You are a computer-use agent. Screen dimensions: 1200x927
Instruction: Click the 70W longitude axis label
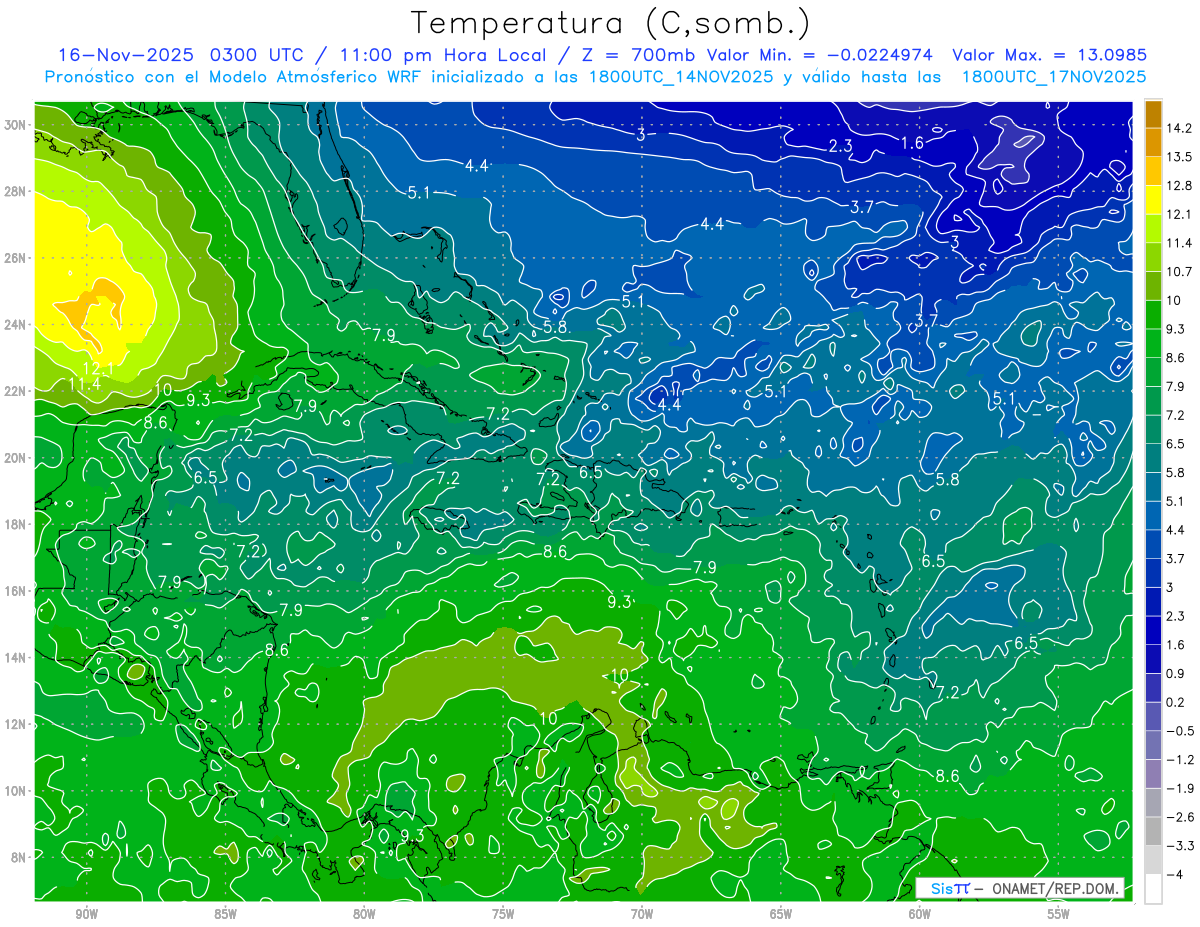[x=642, y=914]
